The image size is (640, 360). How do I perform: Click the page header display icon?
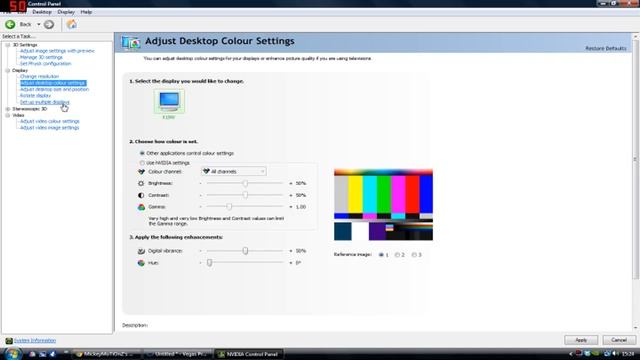[131, 42]
